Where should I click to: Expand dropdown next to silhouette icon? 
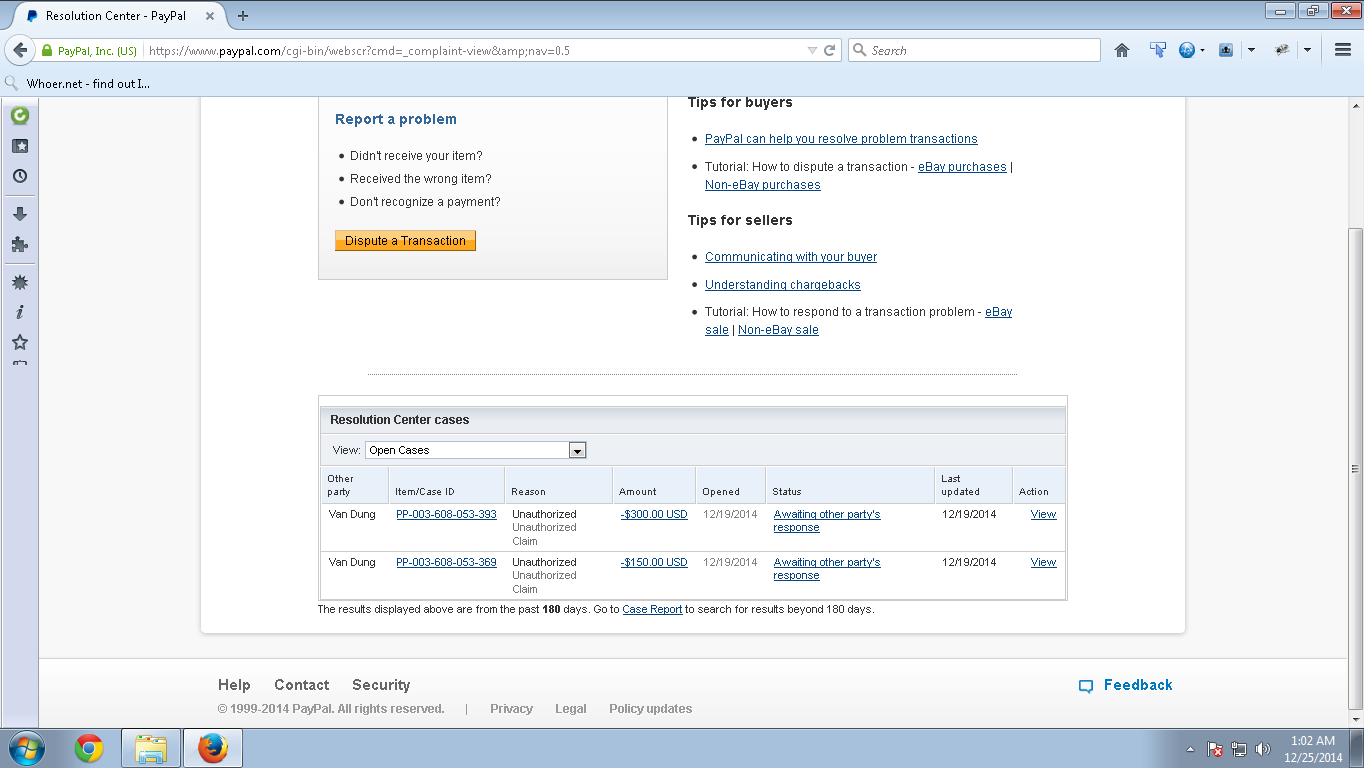(x=1251, y=50)
